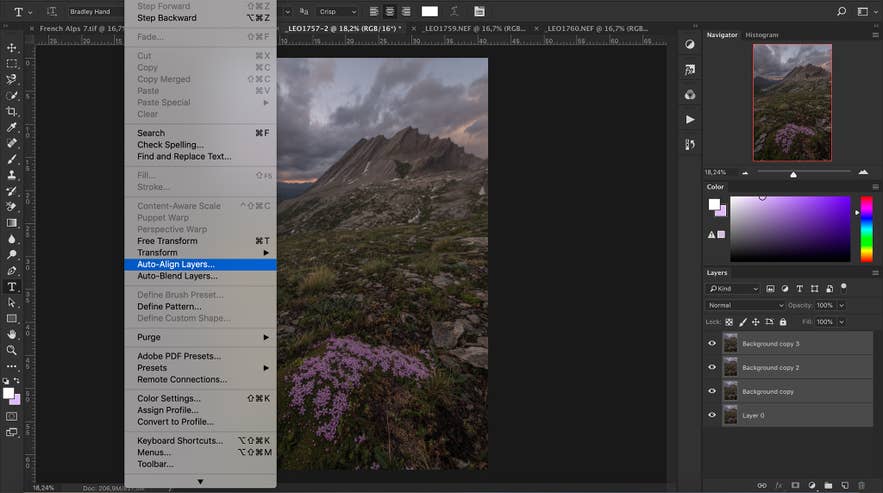Image resolution: width=883 pixels, height=493 pixels.
Task: Select the Brush tool
Action: (x=11, y=159)
